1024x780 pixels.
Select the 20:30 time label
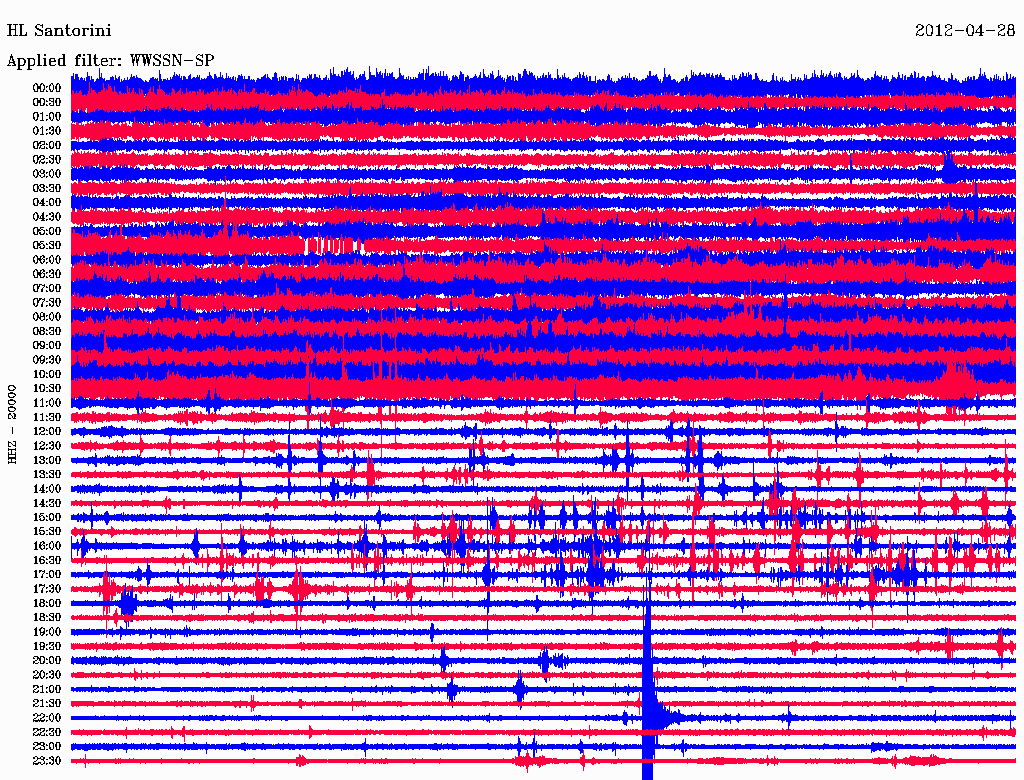47,675
